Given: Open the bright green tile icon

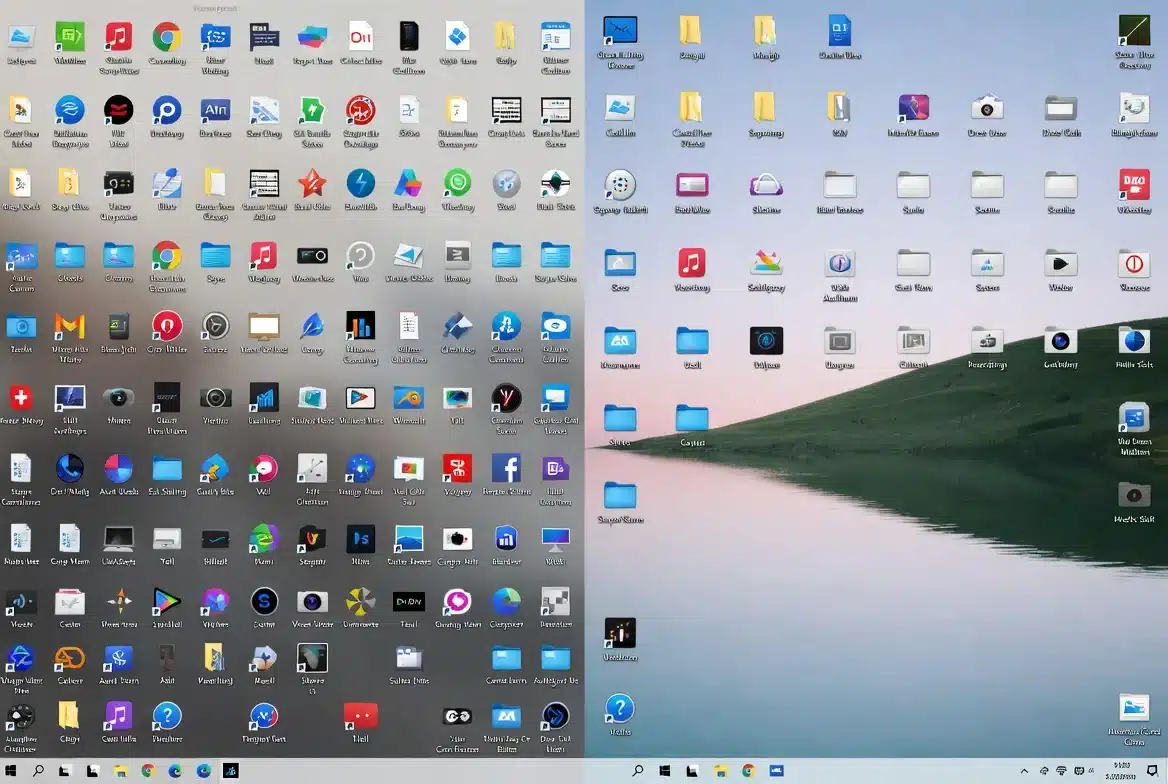Looking at the screenshot, I should tap(69, 37).
